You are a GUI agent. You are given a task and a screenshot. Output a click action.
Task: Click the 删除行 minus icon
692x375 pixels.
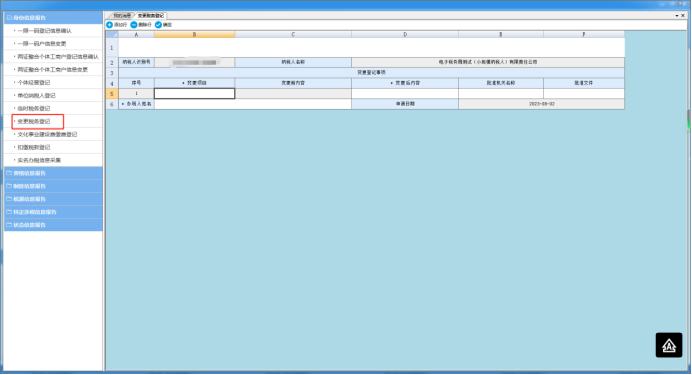134,25
